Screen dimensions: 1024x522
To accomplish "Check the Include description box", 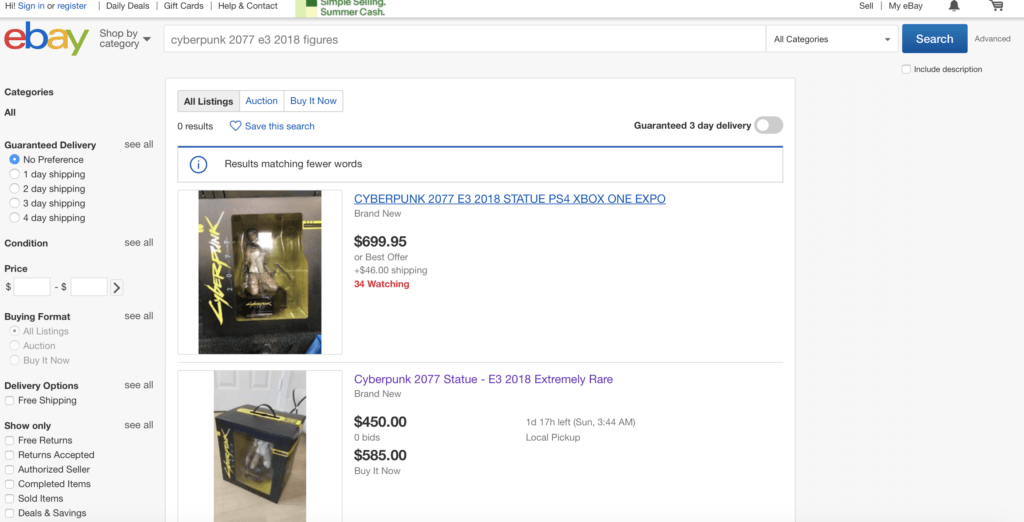I will point(906,69).
